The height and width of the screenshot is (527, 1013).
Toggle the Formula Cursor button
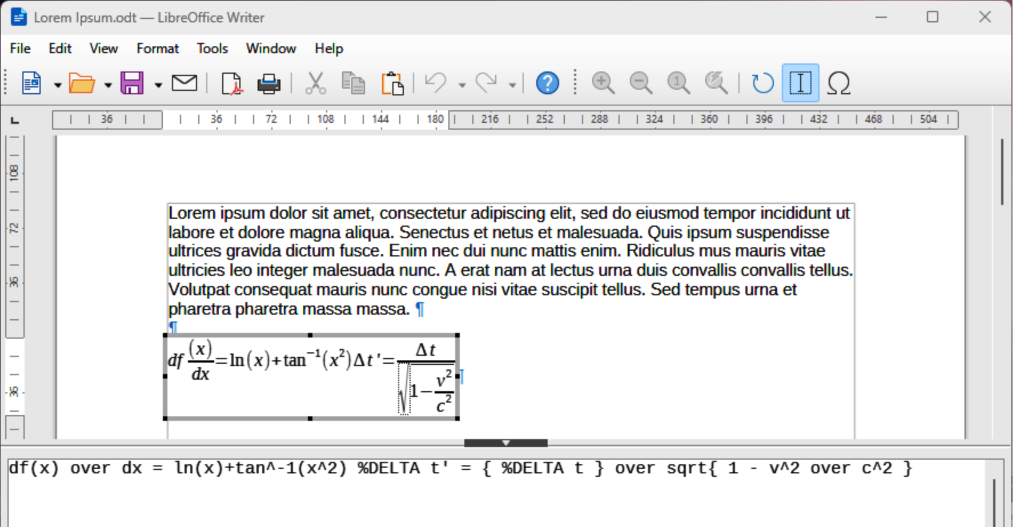click(x=800, y=83)
